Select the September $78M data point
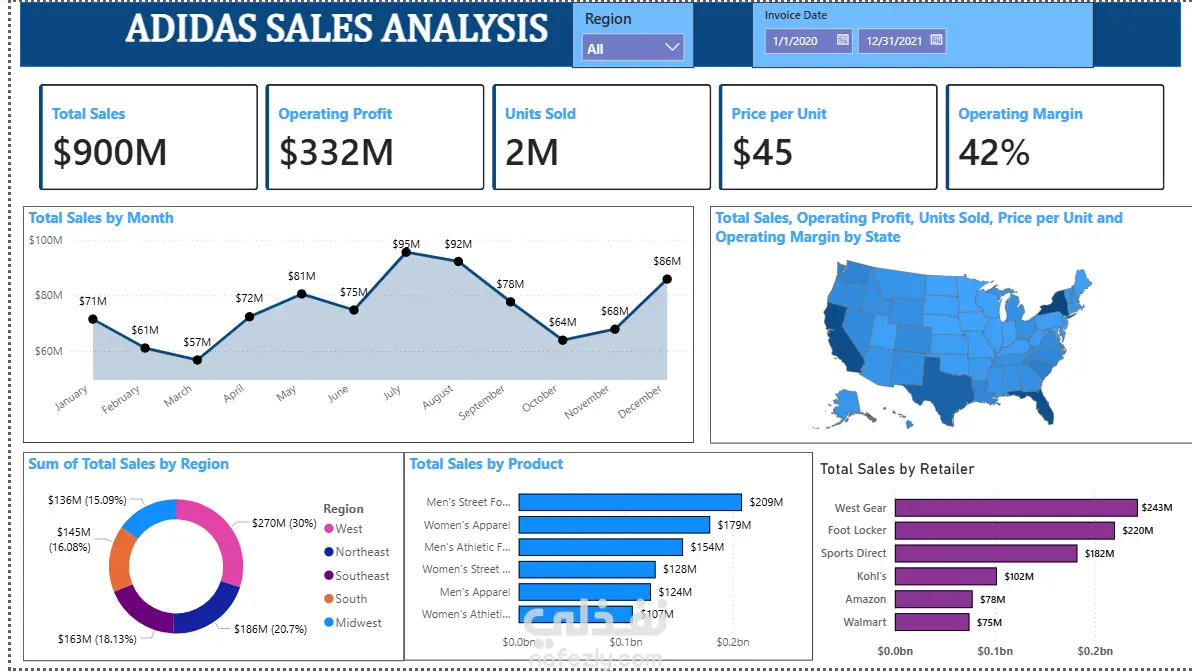Screen dimensions: 1192x672 510,302
